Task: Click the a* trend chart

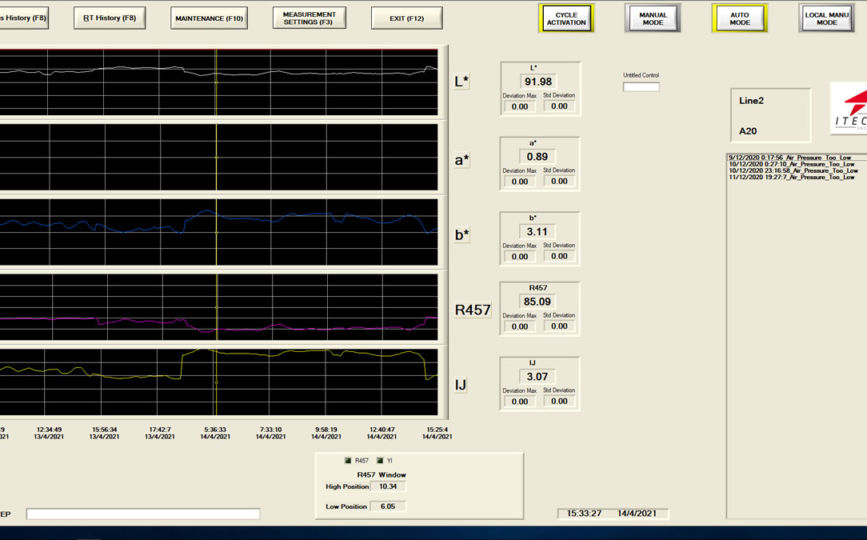Action: 218,157
